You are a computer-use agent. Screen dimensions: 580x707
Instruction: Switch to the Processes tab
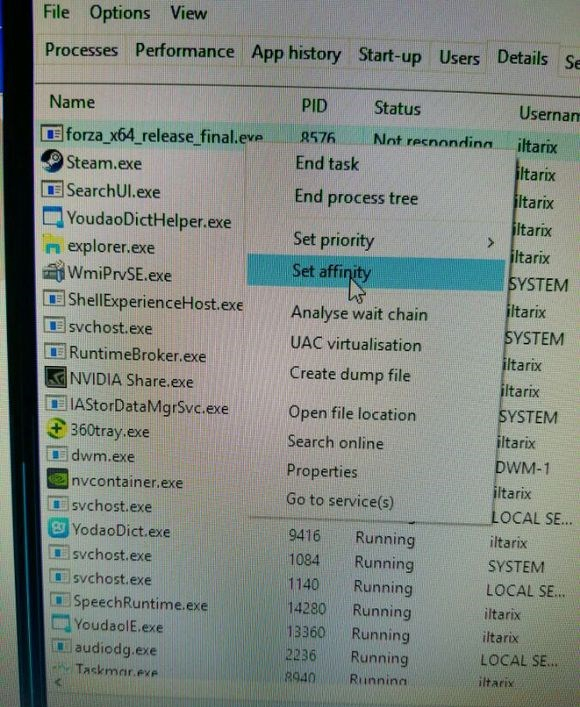pyautogui.click(x=81, y=50)
